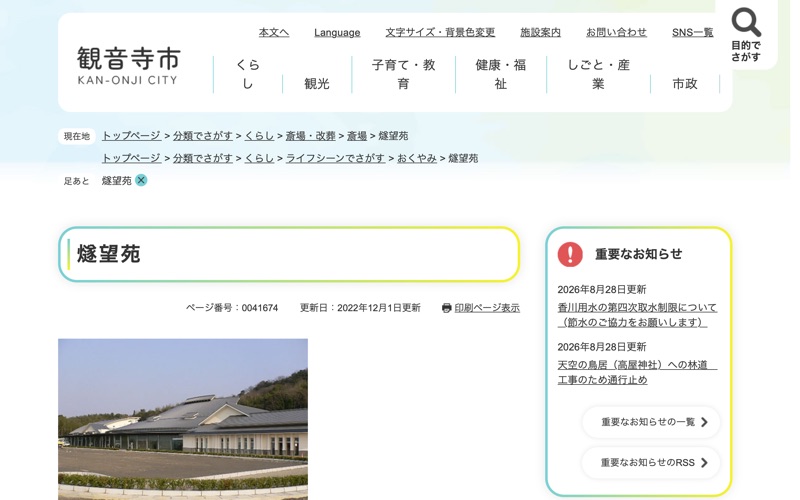Open 香川用水の第四次取水制限について notice
Viewport: 800px width, 500px height.
637,315
